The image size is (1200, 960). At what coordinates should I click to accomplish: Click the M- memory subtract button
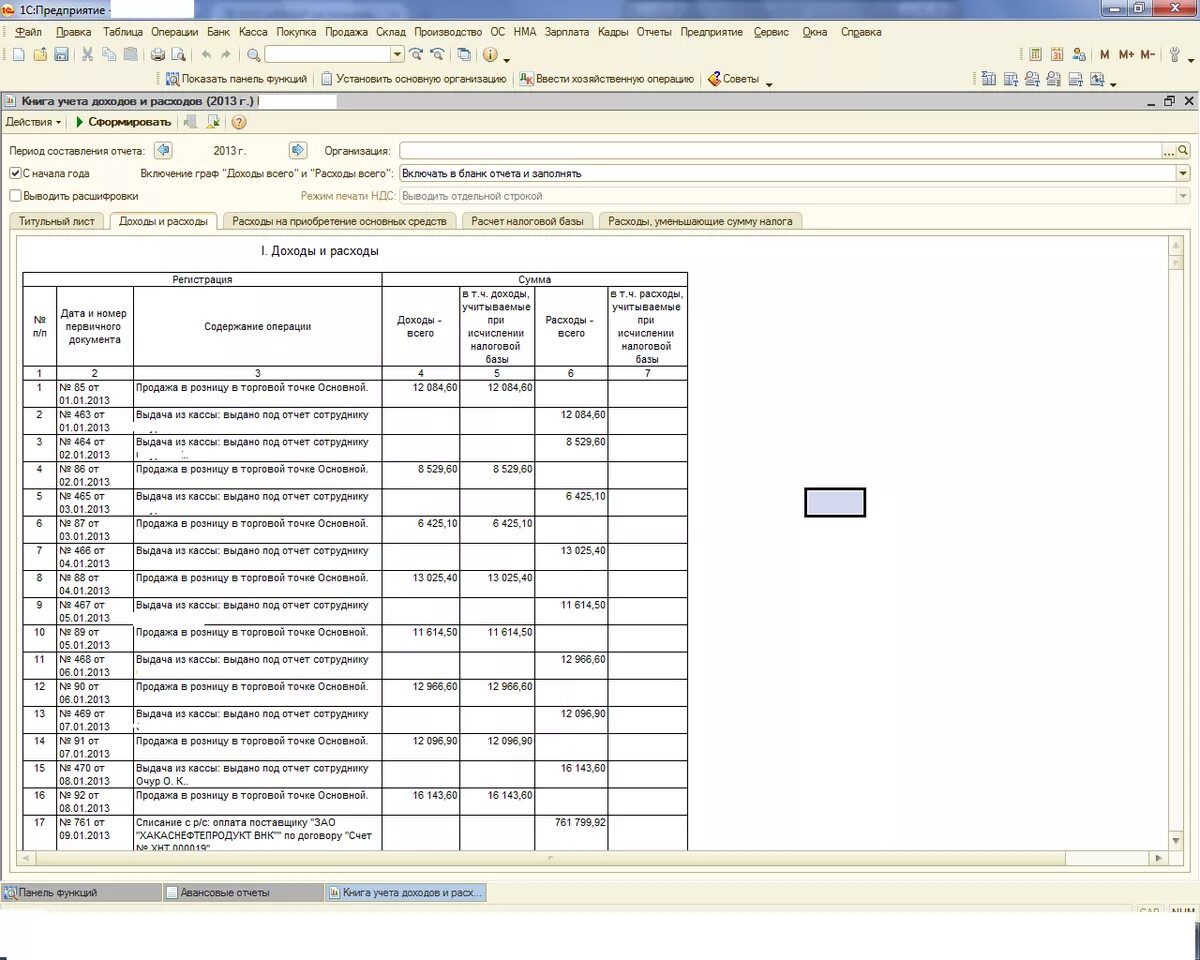point(1147,54)
